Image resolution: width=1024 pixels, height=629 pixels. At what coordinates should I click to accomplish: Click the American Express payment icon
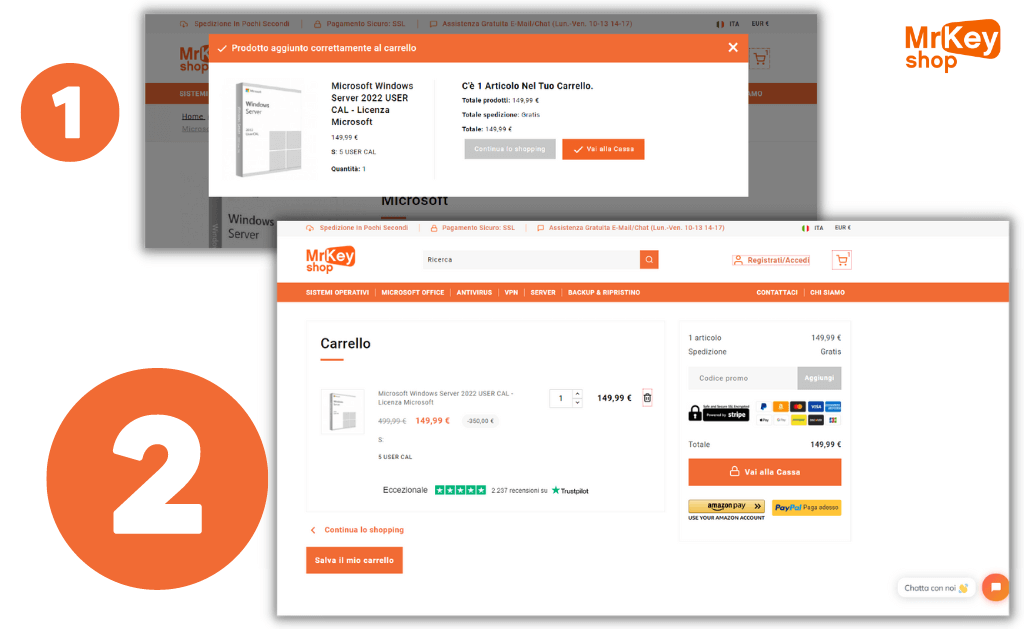tap(833, 407)
